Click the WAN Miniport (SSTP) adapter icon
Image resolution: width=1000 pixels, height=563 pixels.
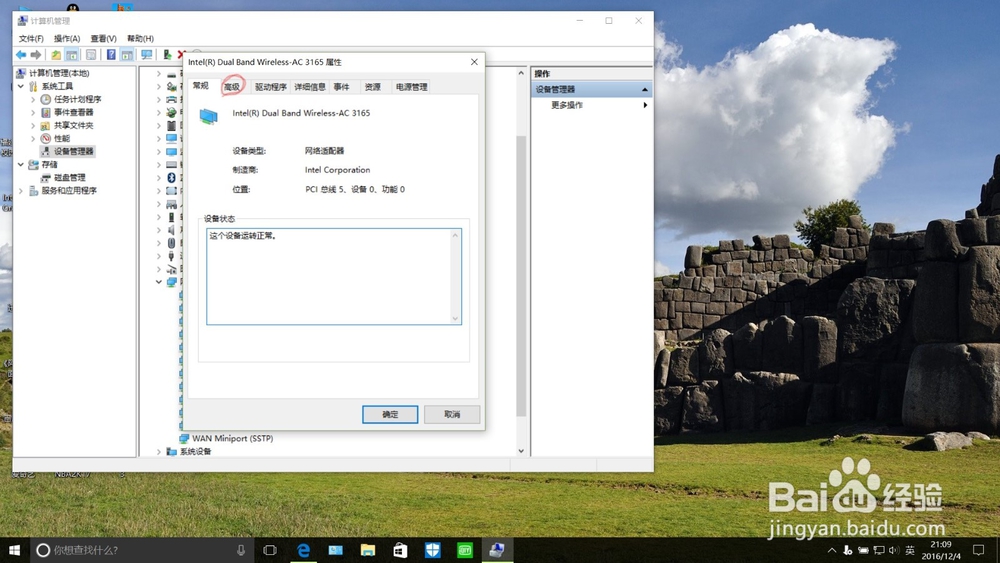(x=184, y=438)
